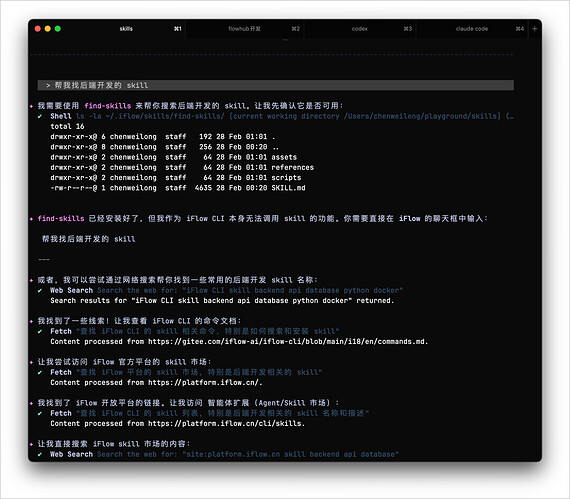This screenshot has width=570, height=499.
Task: Click the truncated ellipsis at Shell command end
Action: coord(510,116)
